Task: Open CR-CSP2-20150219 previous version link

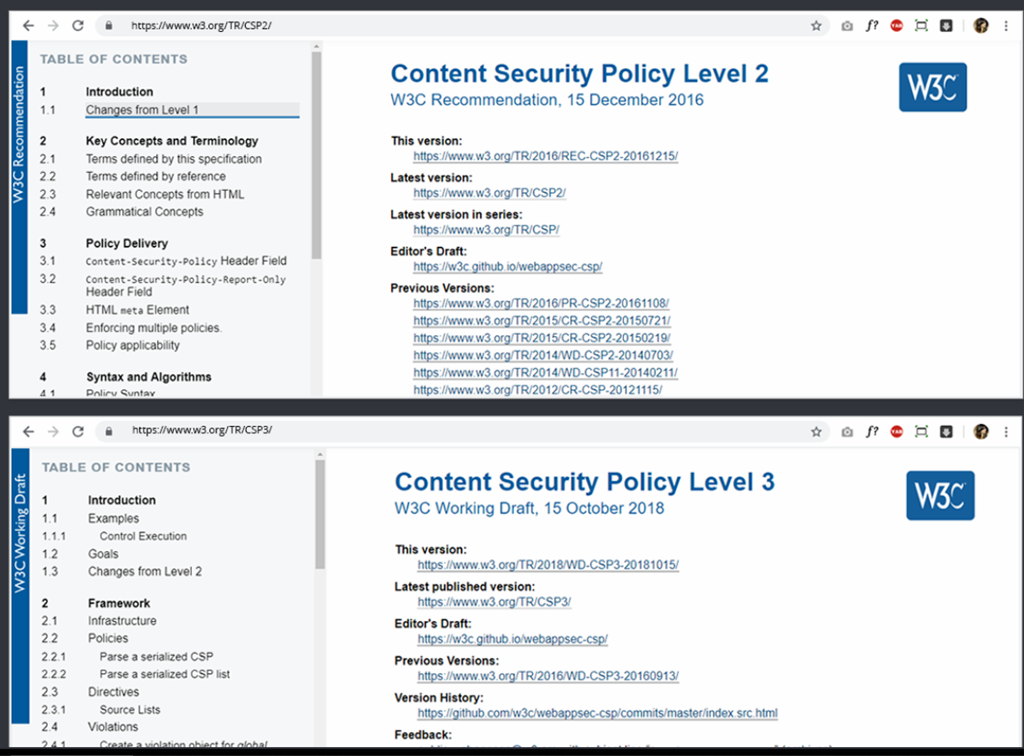Action: pos(541,338)
